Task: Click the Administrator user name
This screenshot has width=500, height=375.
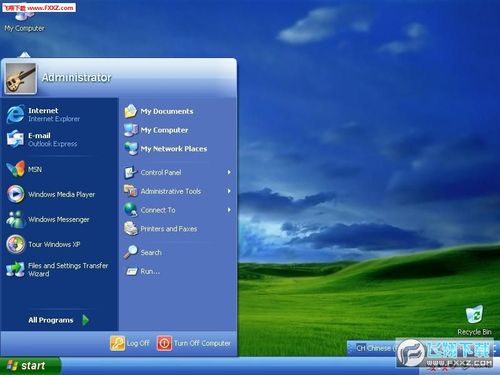Action: 76,77
